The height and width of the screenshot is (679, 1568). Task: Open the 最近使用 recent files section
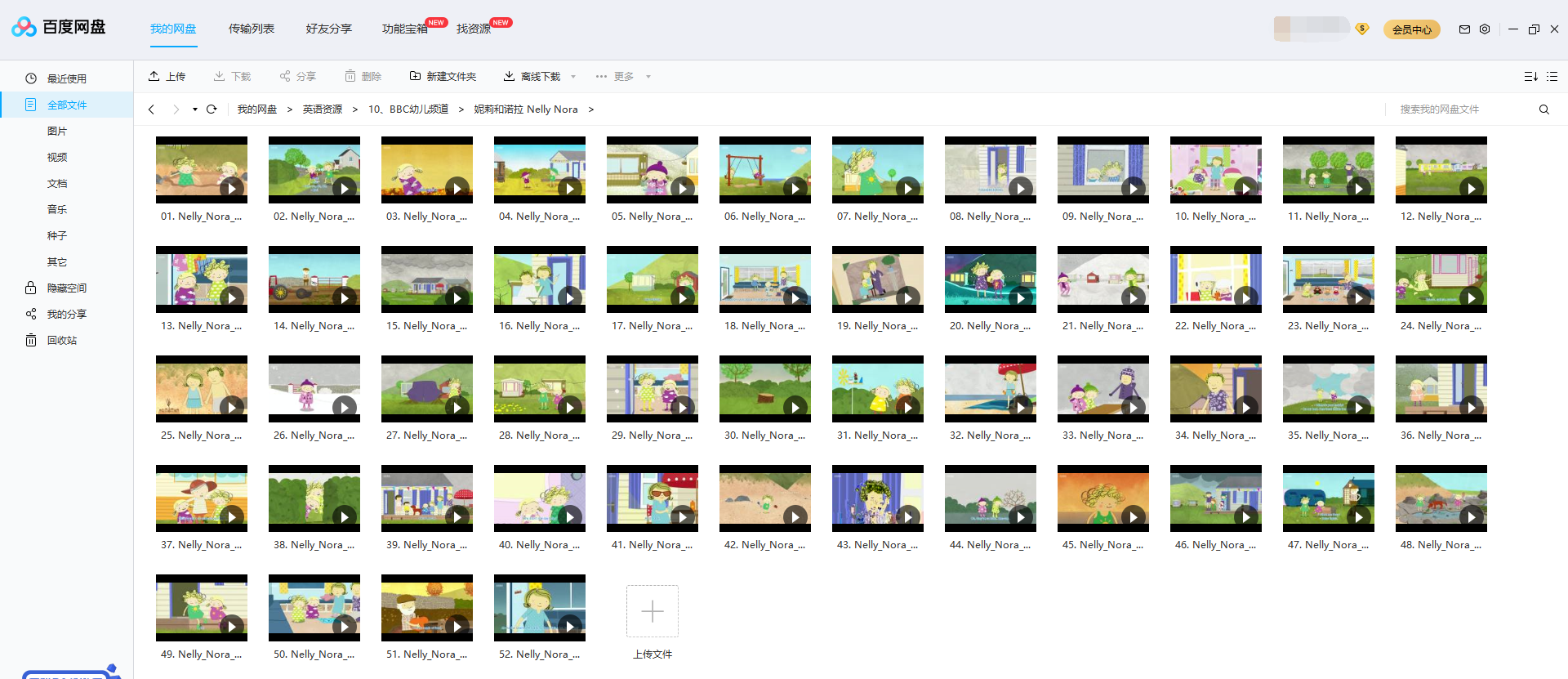click(66, 78)
